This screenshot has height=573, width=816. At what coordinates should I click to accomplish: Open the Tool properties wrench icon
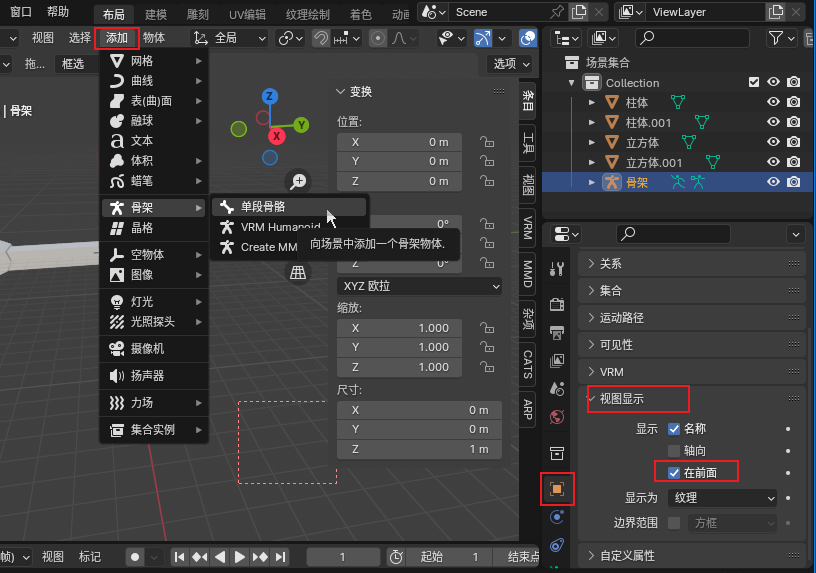[557, 269]
